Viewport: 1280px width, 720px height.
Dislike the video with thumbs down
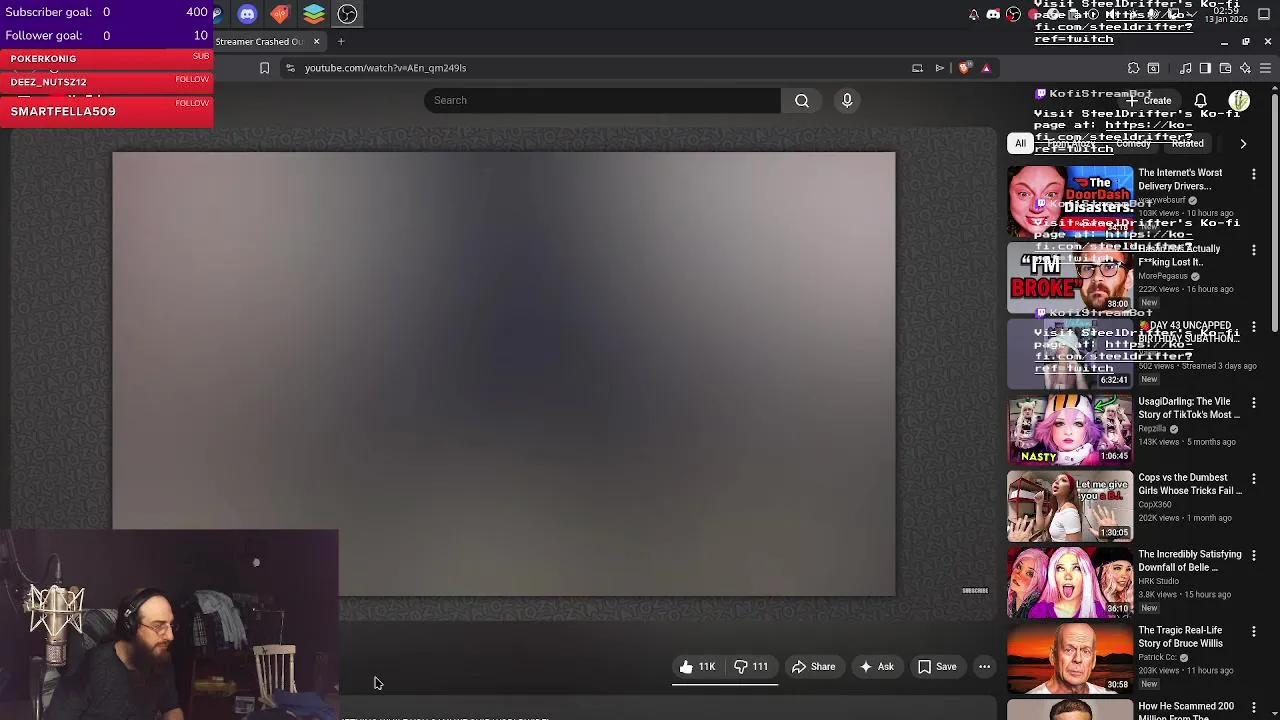tap(751, 667)
